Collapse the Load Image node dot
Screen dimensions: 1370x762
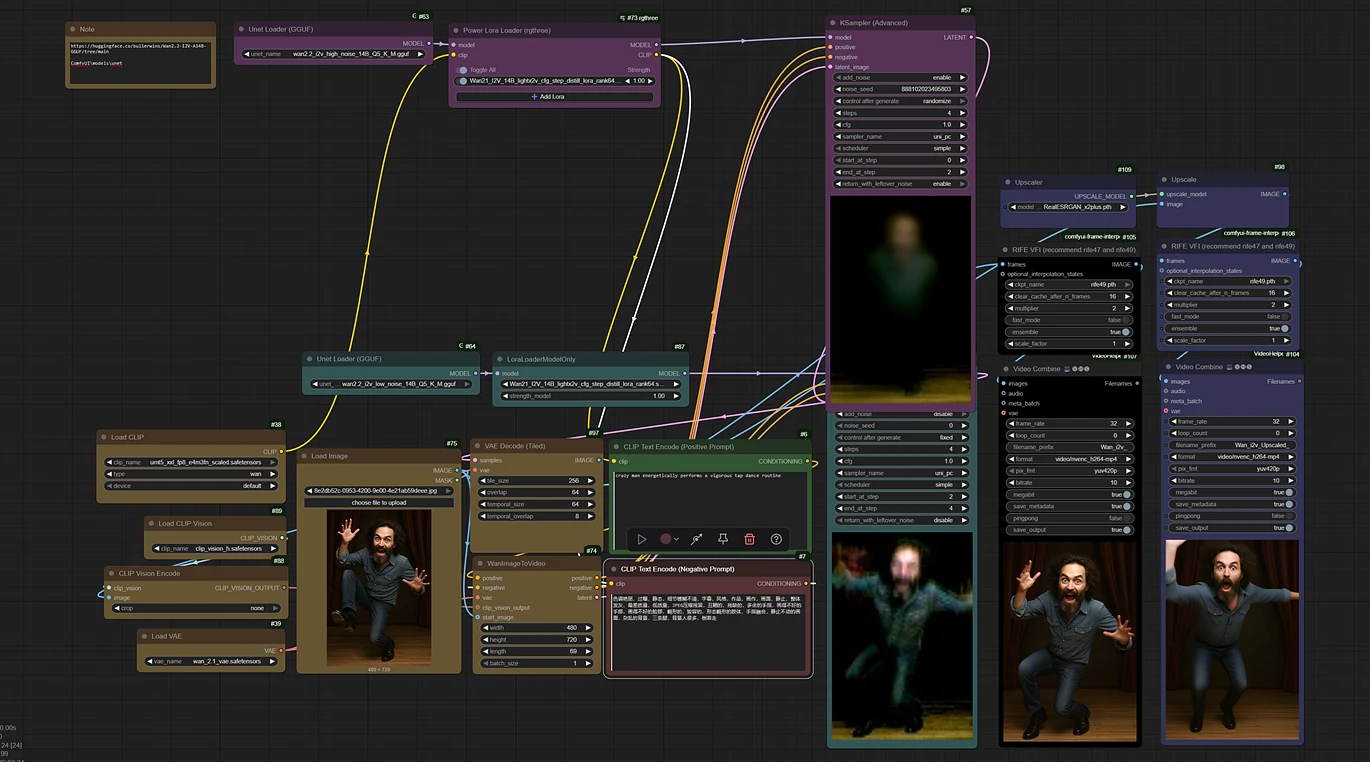coord(304,455)
